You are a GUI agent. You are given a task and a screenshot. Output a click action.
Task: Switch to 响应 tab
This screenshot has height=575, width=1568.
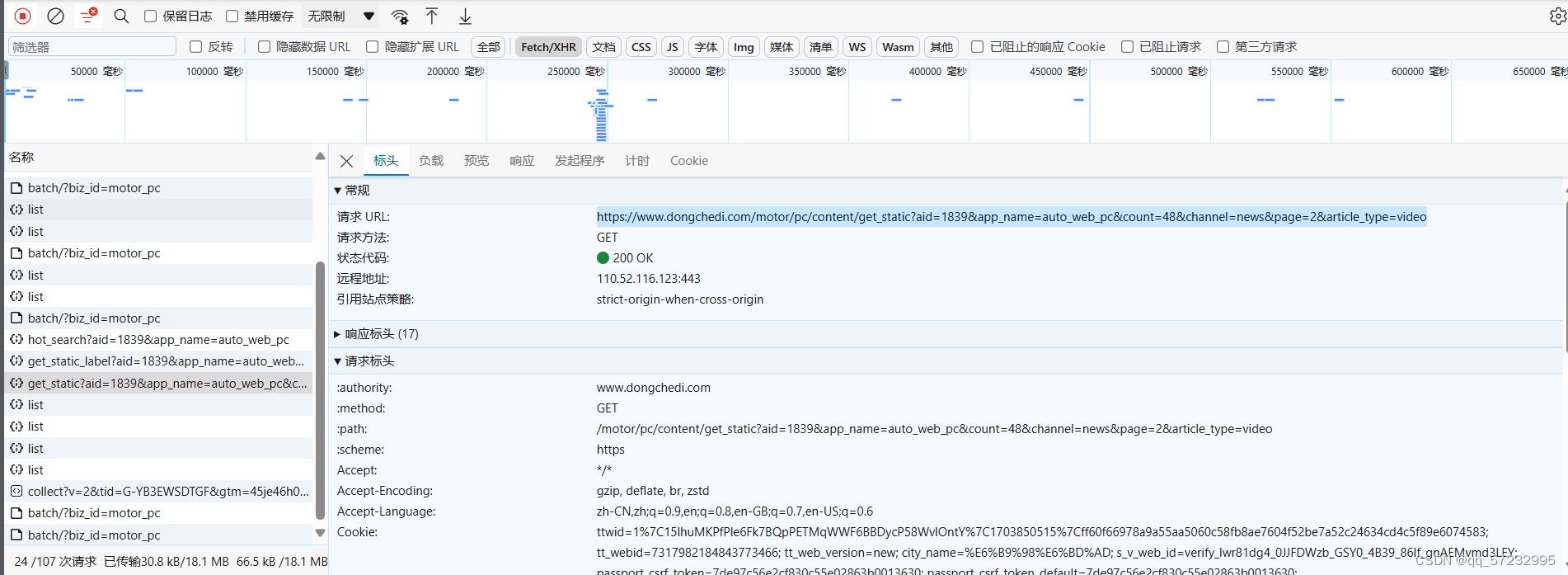(522, 161)
